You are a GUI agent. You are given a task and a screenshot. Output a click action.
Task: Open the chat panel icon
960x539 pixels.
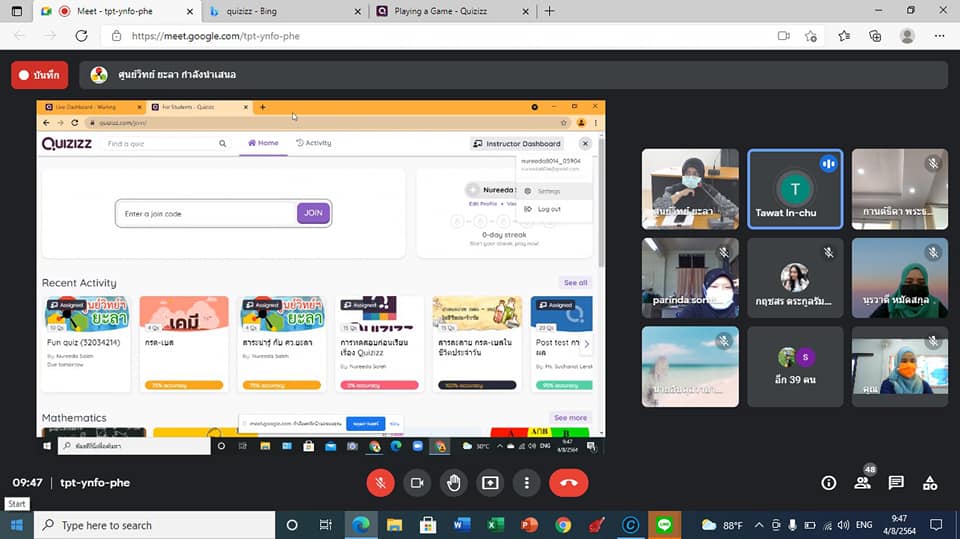(x=896, y=483)
